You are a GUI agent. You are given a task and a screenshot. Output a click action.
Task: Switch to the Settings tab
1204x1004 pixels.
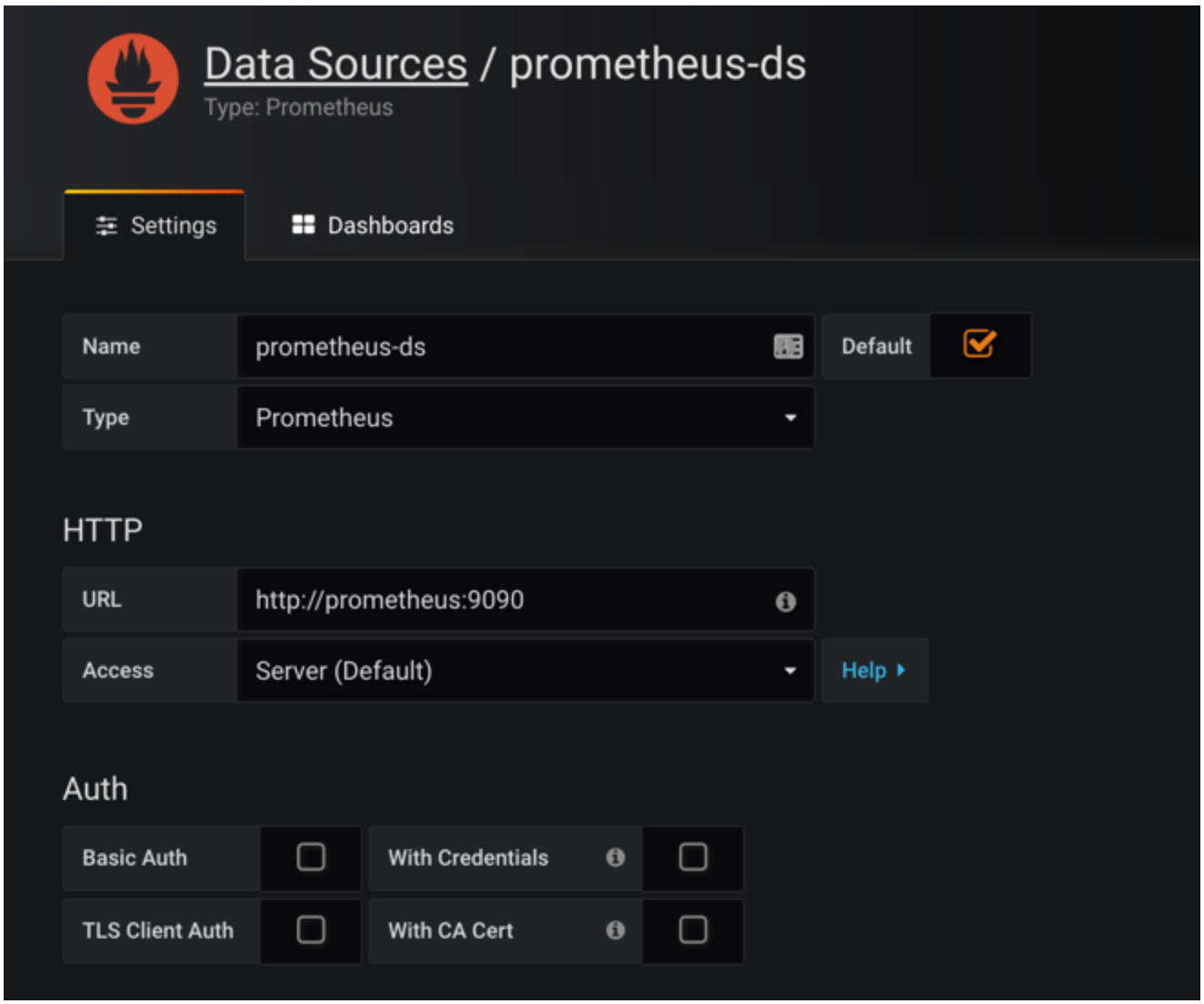point(155,225)
